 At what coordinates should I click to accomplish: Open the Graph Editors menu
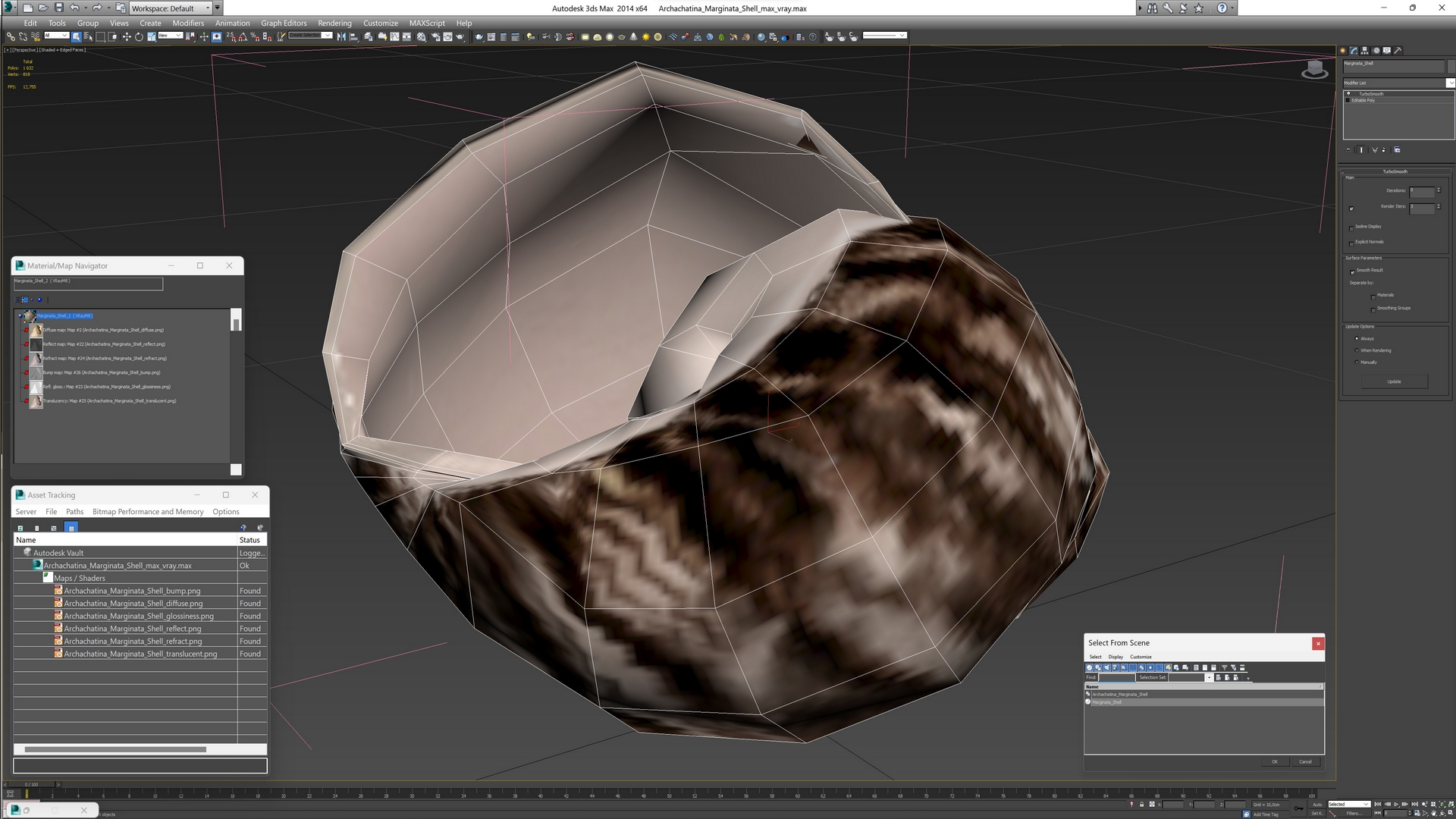[284, 23]
